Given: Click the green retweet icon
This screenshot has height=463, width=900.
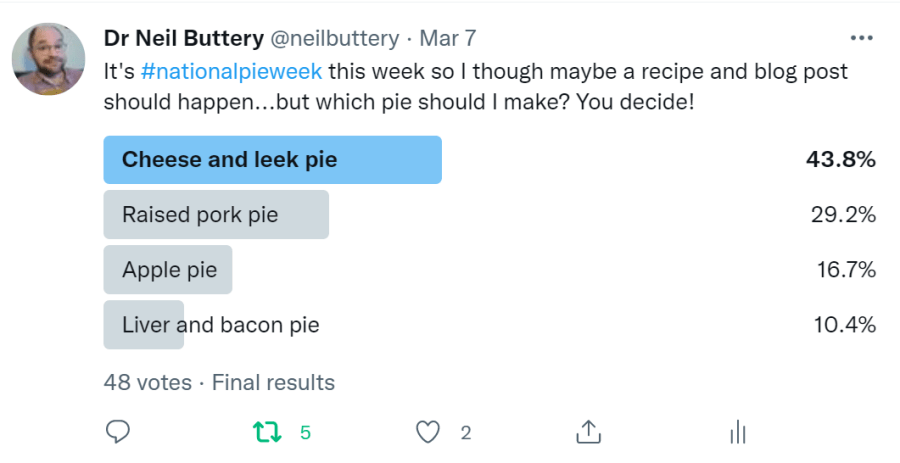Looking at the screenshot, I should [266, 432].
